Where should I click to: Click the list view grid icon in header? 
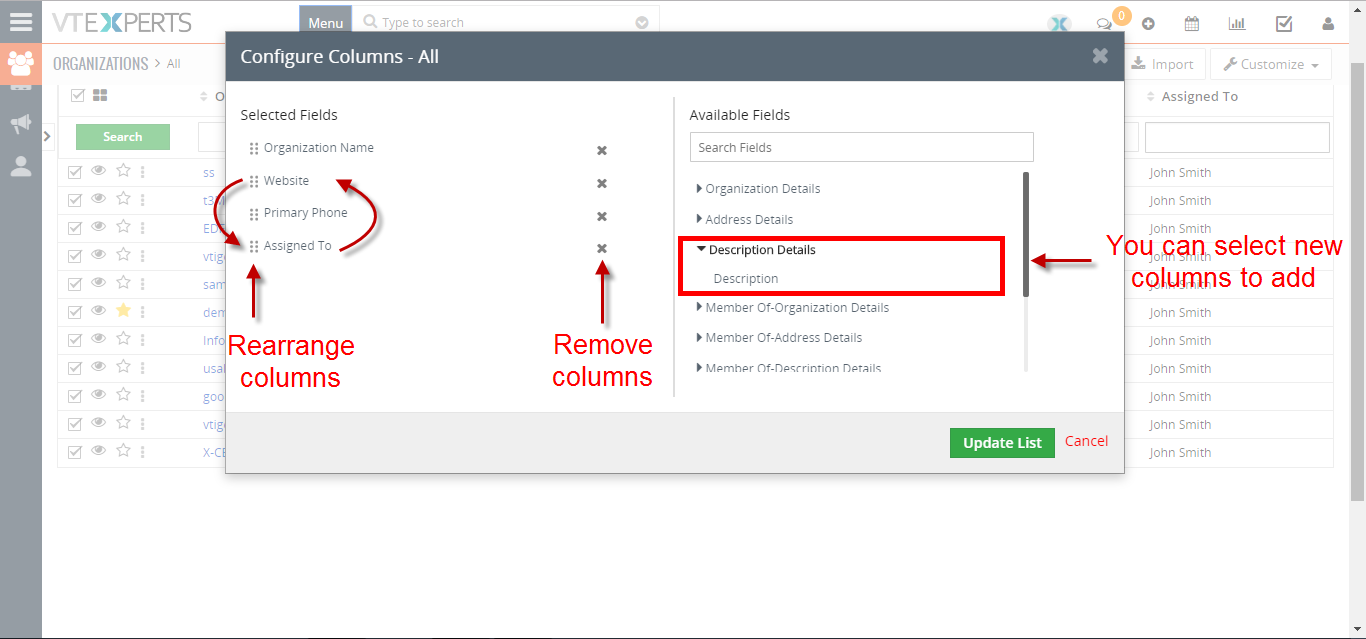(x=100, y=96)
